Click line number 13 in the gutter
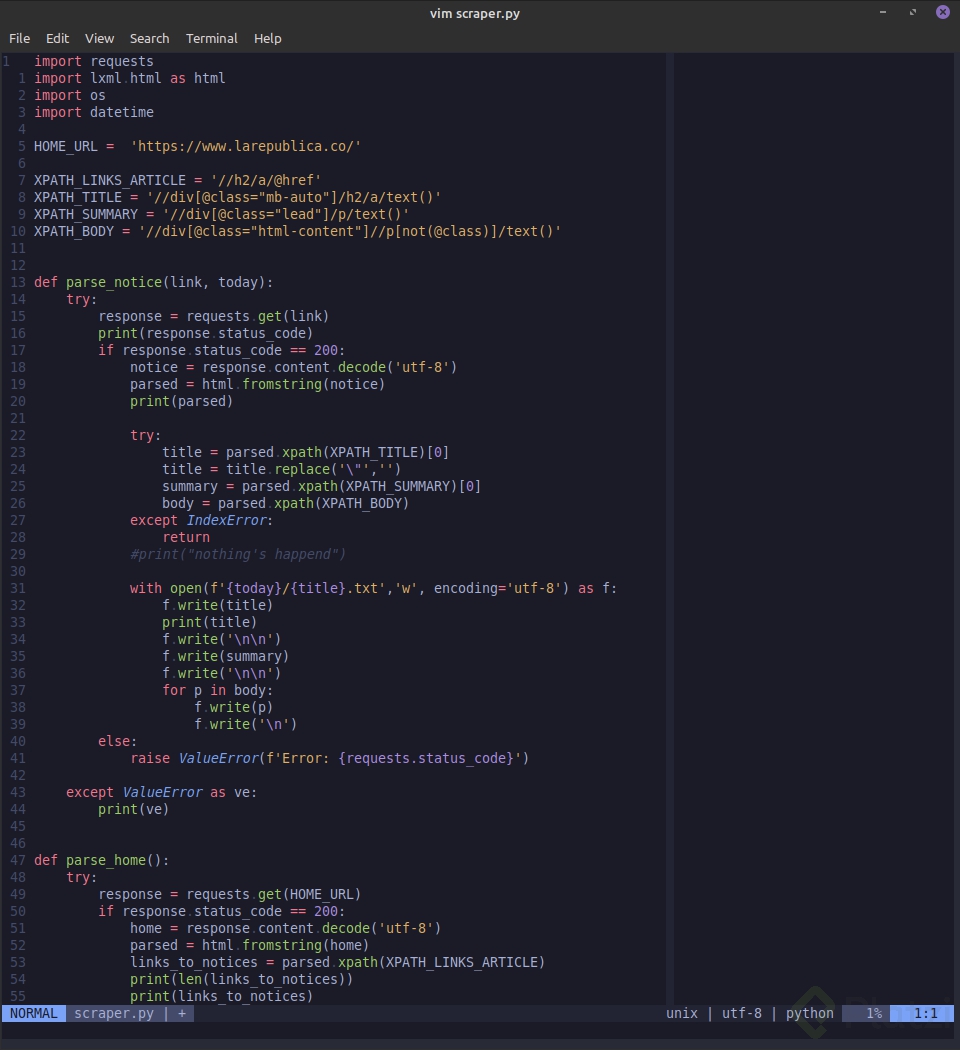The image size is (960, 1050). pos(18,283)
